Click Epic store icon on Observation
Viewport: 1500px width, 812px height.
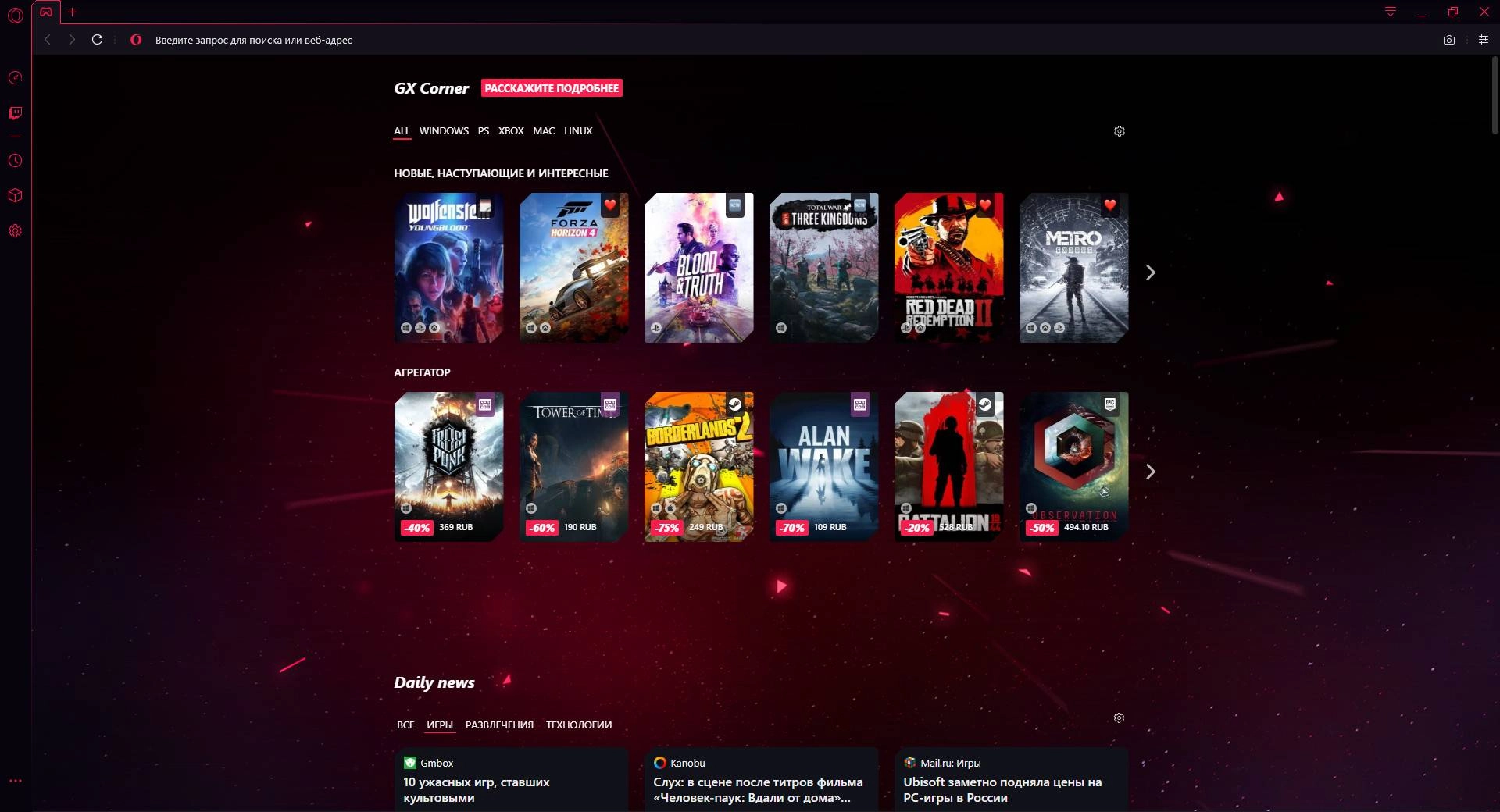tap(1110, 404)
